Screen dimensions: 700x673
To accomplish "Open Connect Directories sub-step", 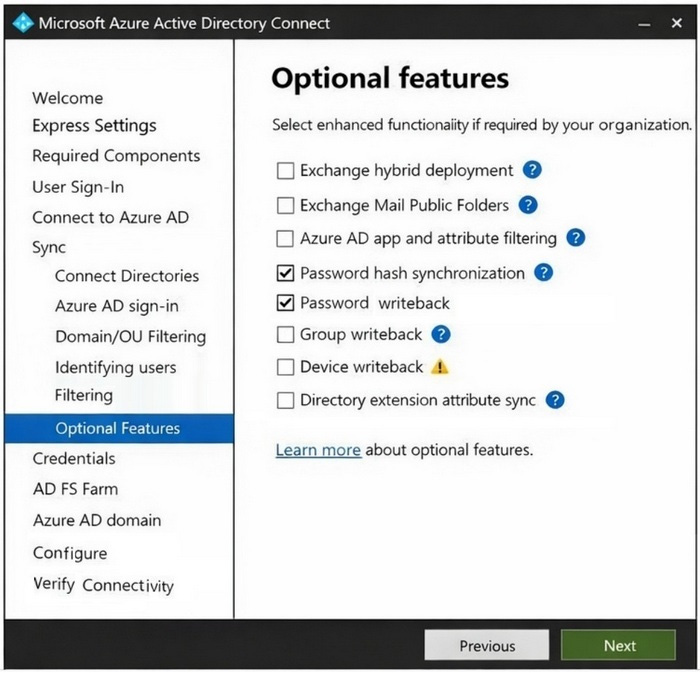I will point(127,276).
